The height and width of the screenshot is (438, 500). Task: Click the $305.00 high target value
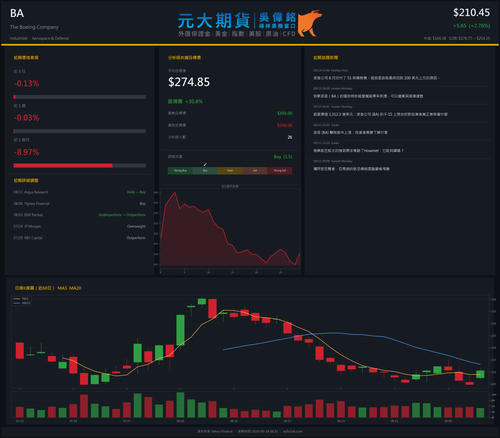pos(285,113)
